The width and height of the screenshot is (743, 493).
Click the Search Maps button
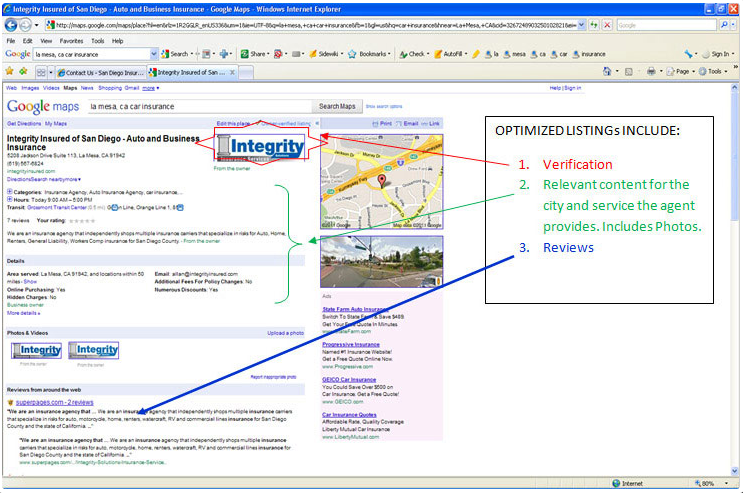[337, 107]
